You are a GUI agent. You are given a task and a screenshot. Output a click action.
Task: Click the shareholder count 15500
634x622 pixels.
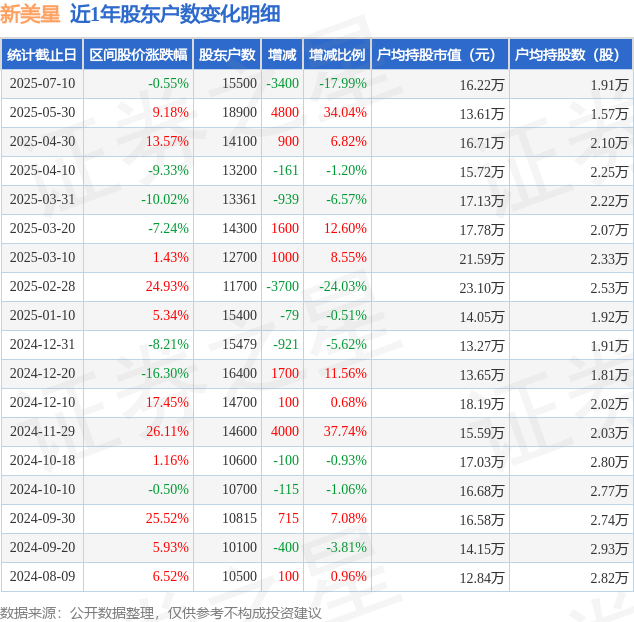coord(239,83)
